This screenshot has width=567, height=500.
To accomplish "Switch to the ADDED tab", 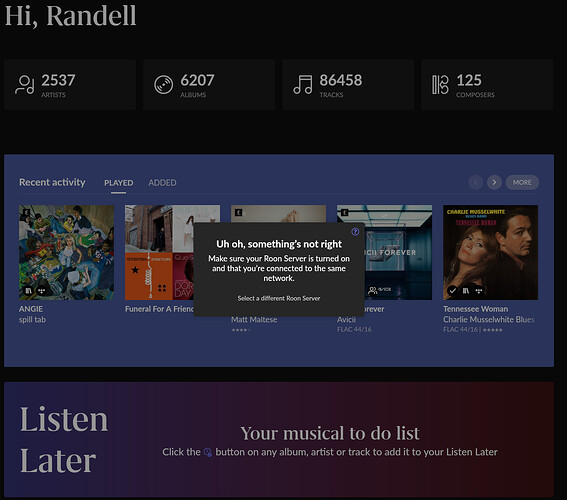I will click(162, 183).
